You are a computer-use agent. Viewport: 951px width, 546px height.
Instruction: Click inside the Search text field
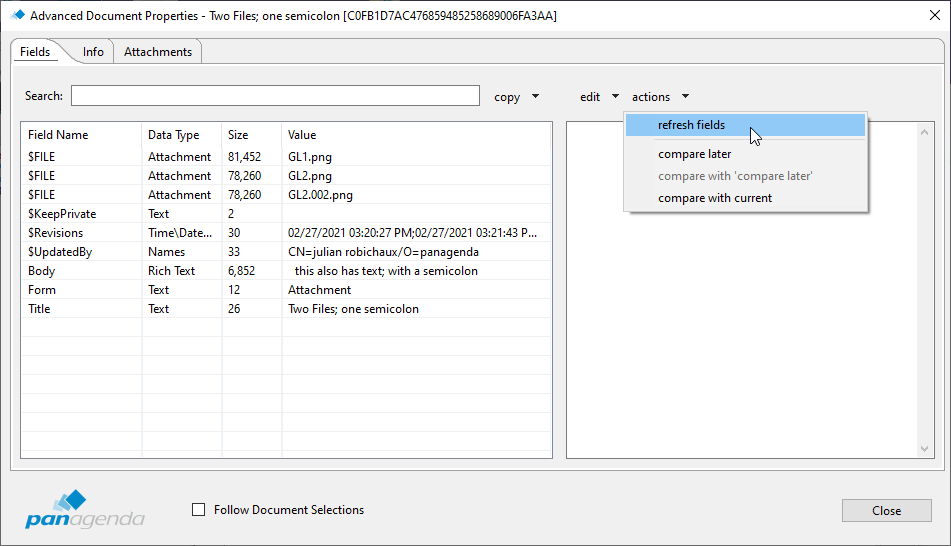(x=275, y=96)
